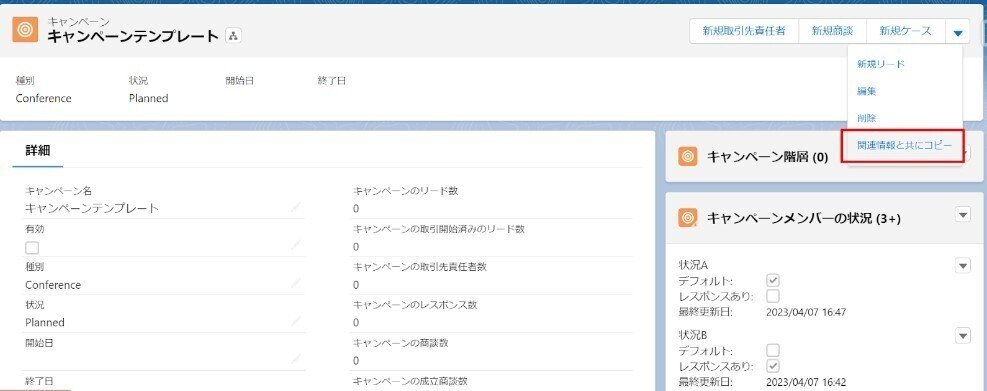
Task: Click the キャンペーンテンプレート page title
Action: [x=133, y=36]
